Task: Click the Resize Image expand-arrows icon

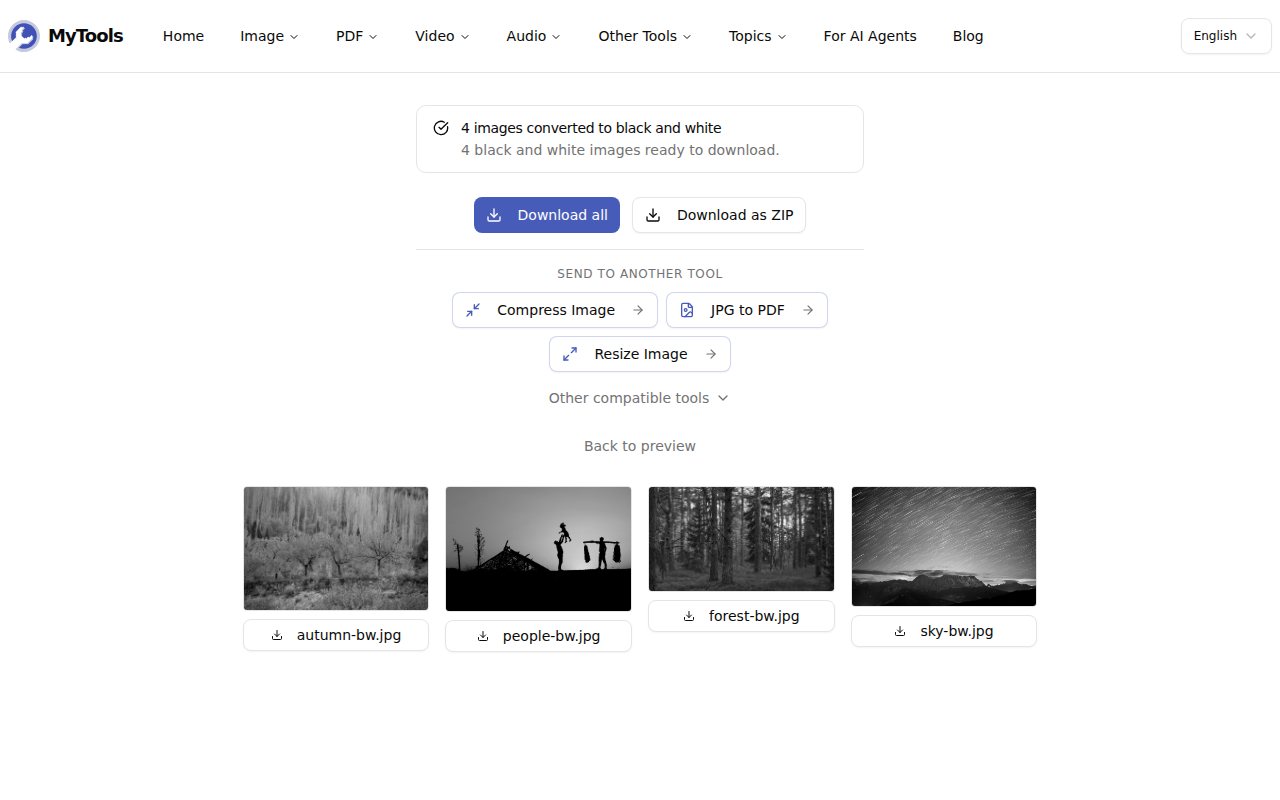Action: [570, 354]
